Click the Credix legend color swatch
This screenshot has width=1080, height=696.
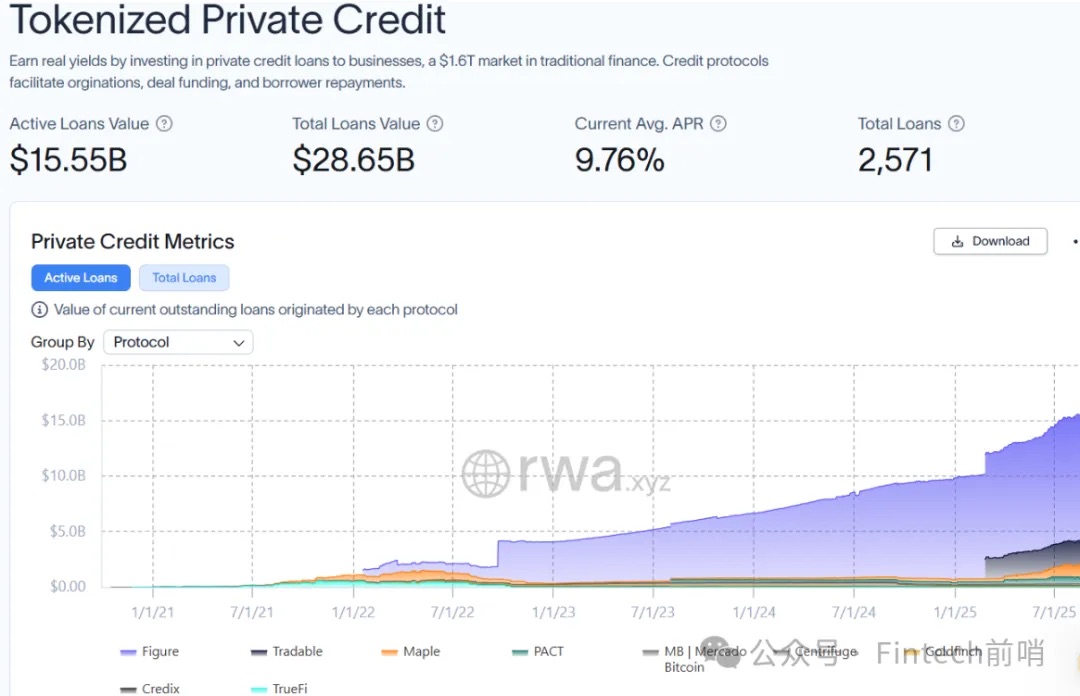pos(128,690)
